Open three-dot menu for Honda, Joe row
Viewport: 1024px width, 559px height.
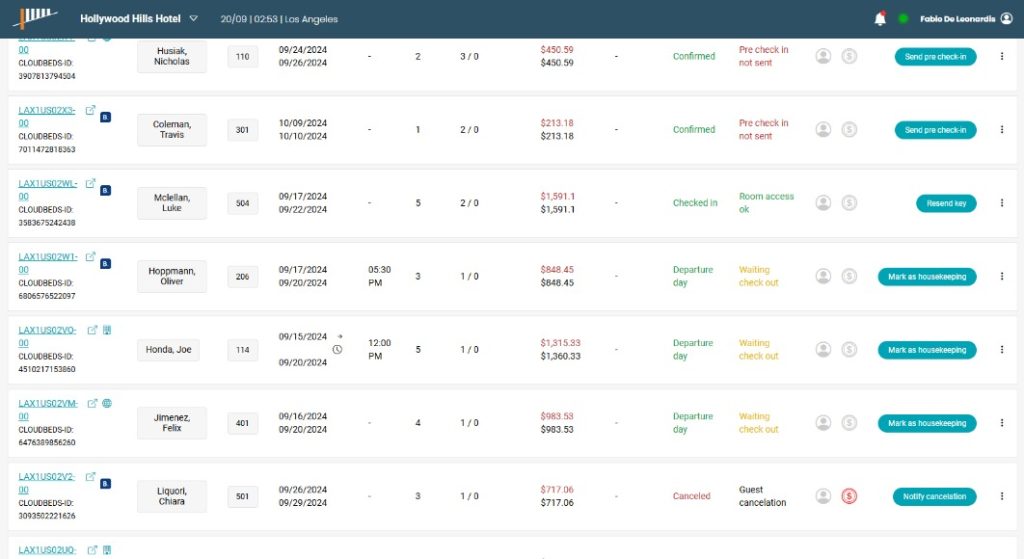pos(1001,350)
